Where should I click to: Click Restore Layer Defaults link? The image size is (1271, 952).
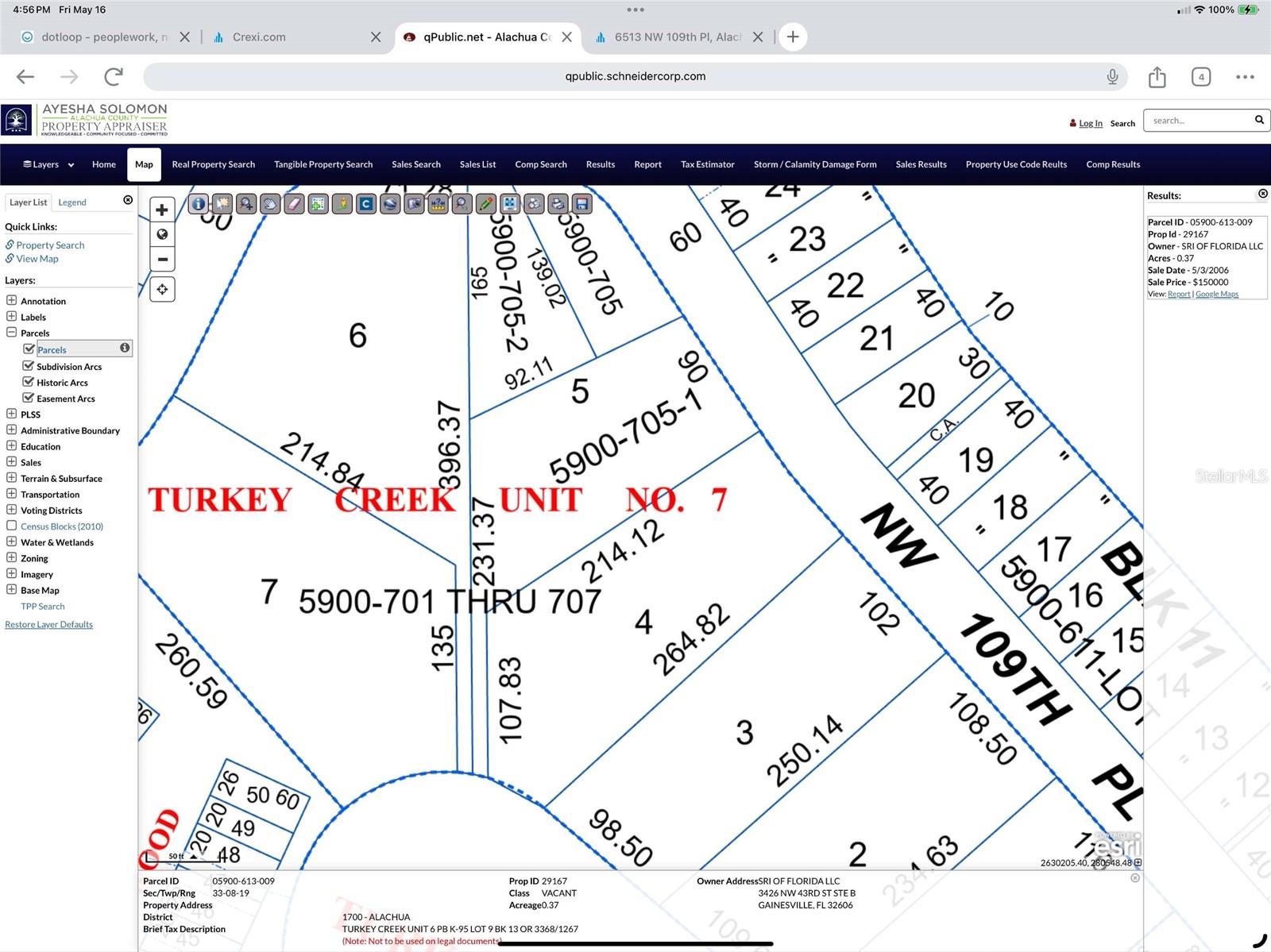[48, 625]
